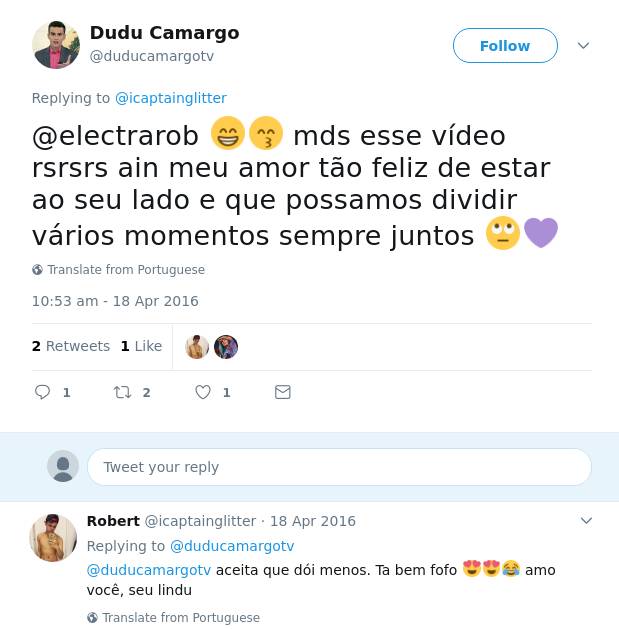
Task: Click the retweet arrows icon
Action: tap(122, 392)
